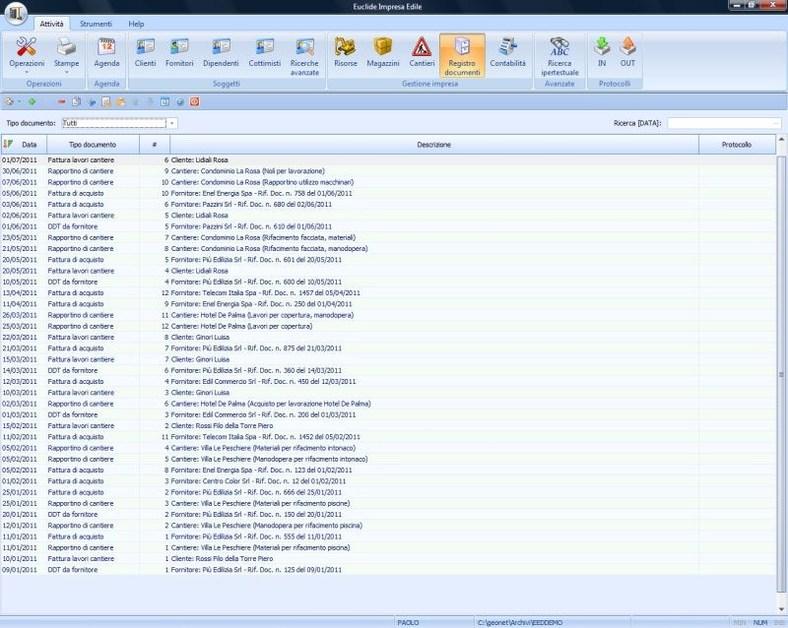Image resolution: width=788 pixels, height=628 pixels.
Task: Expand the Operazioni dropdown menu
Action: tap(27, 71)
